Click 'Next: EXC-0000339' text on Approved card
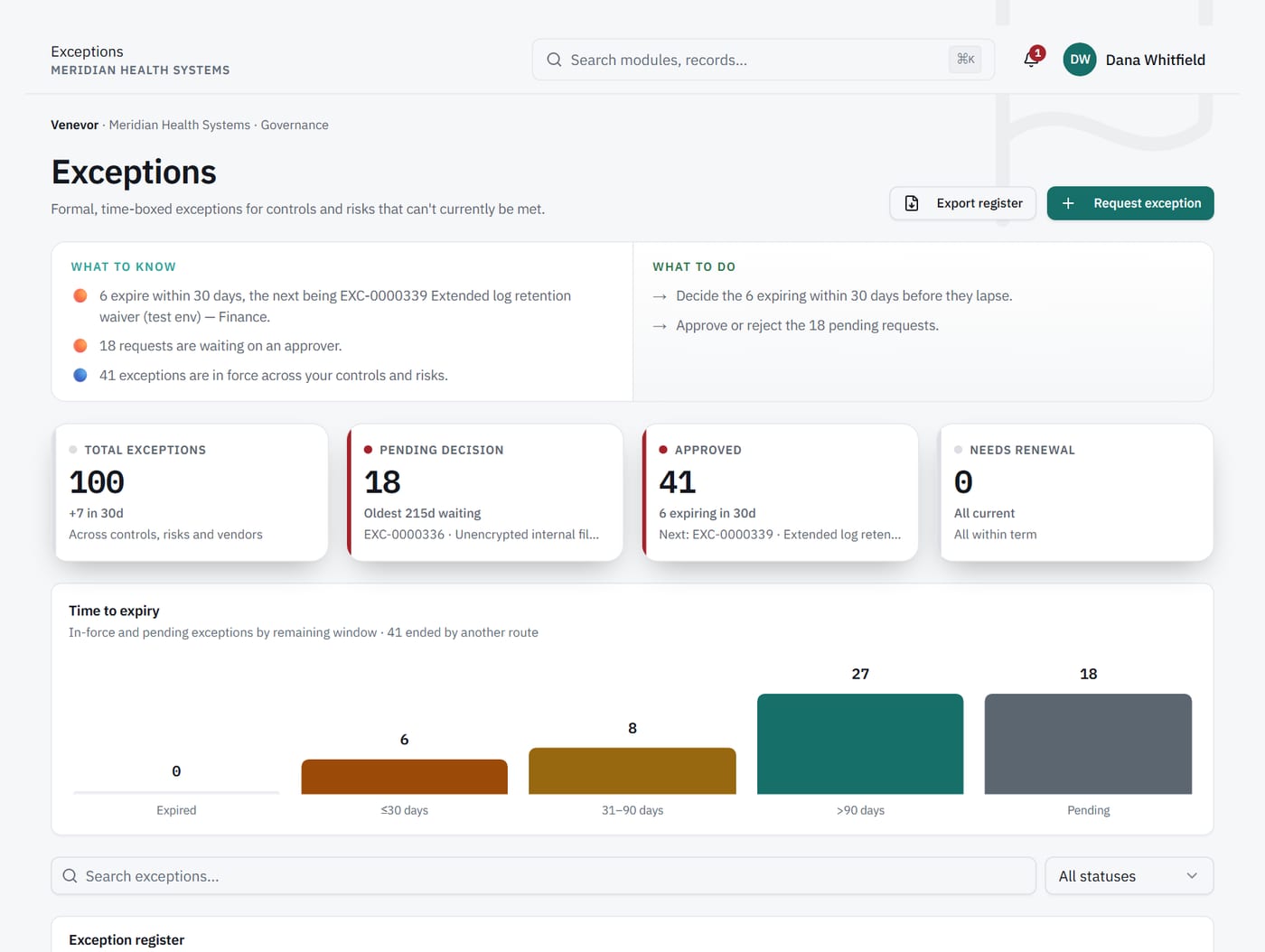The width and height of the screenshot is (1265, 952). (x=780, y=535)
